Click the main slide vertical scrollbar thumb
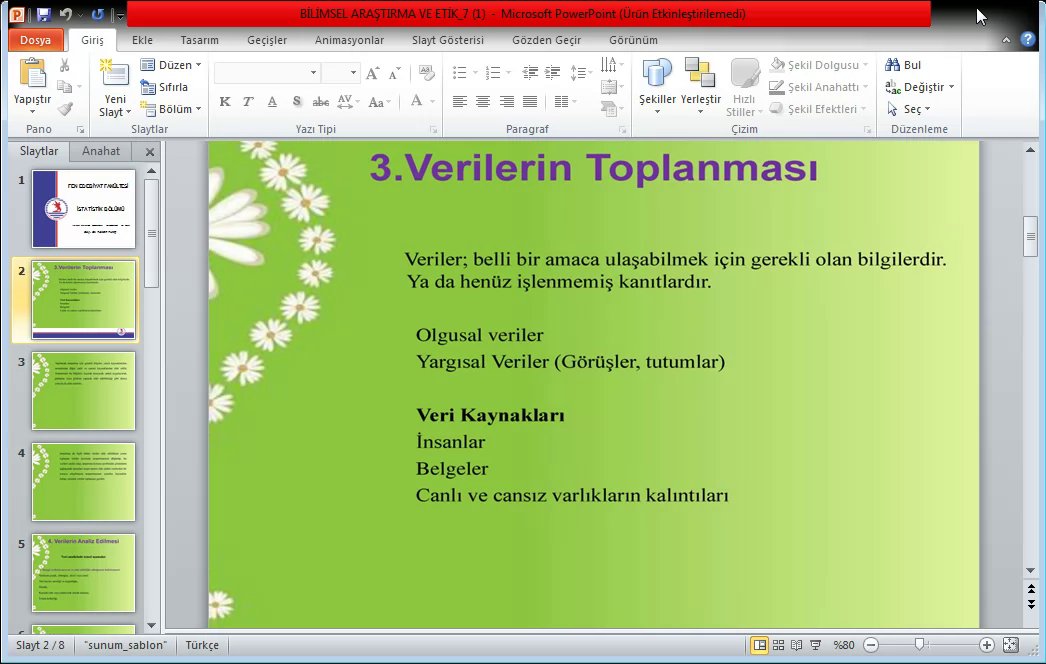1046x664 pixels. pyautogui.click(x=1031, y=236)
